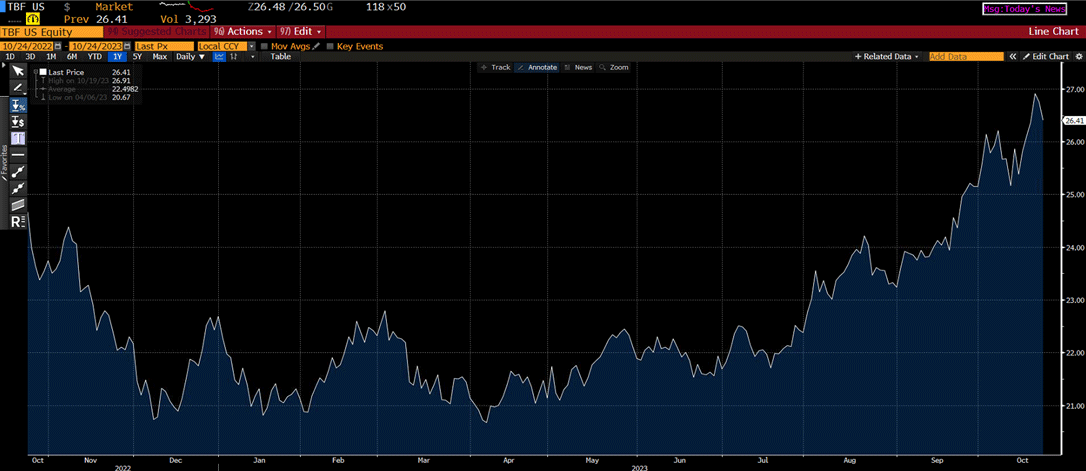
Task: Open chart style options dropdown arrow
Action: [252, 57]
